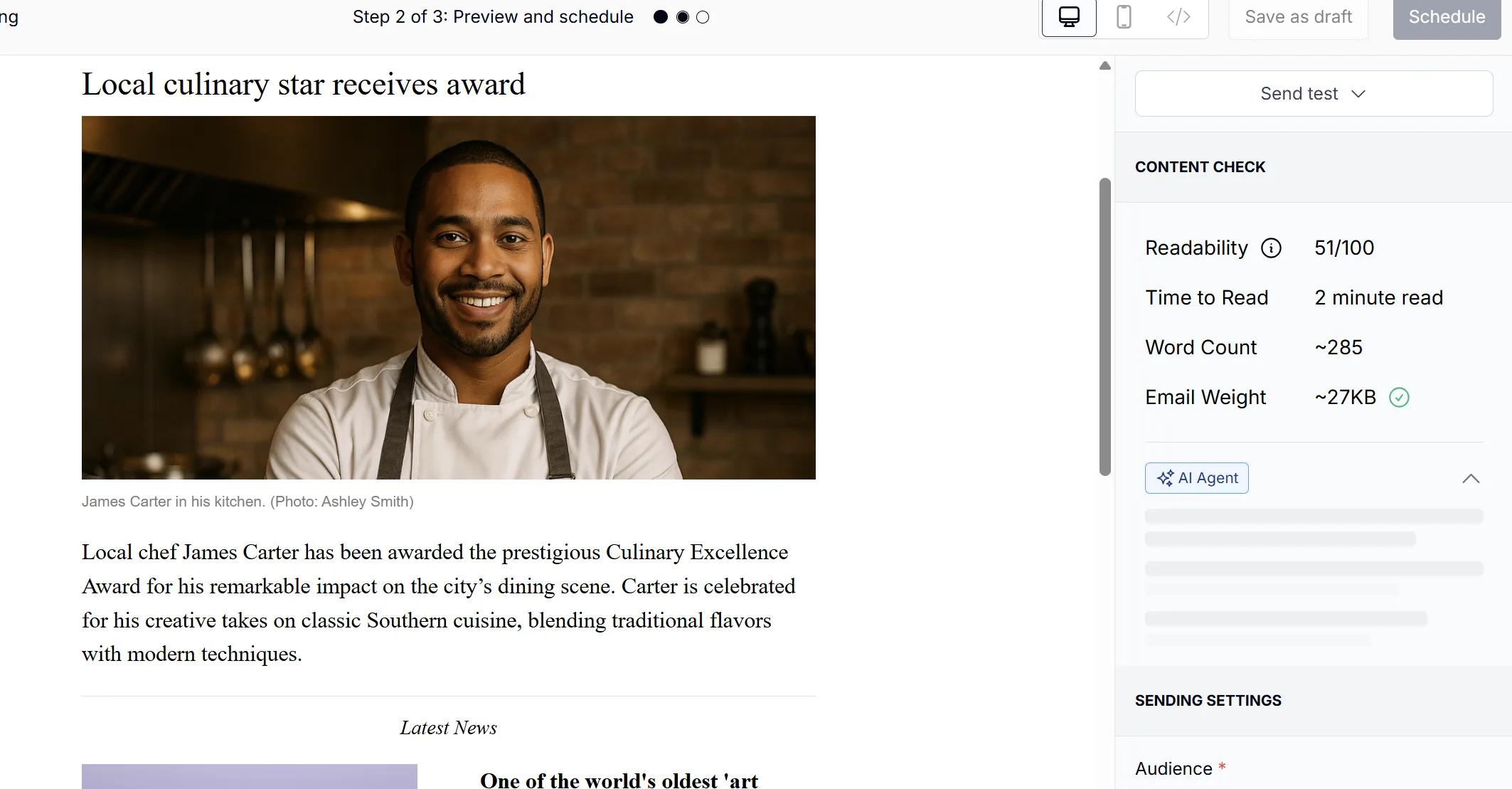Click the Word Count value '~285'

coord(1338,347)
